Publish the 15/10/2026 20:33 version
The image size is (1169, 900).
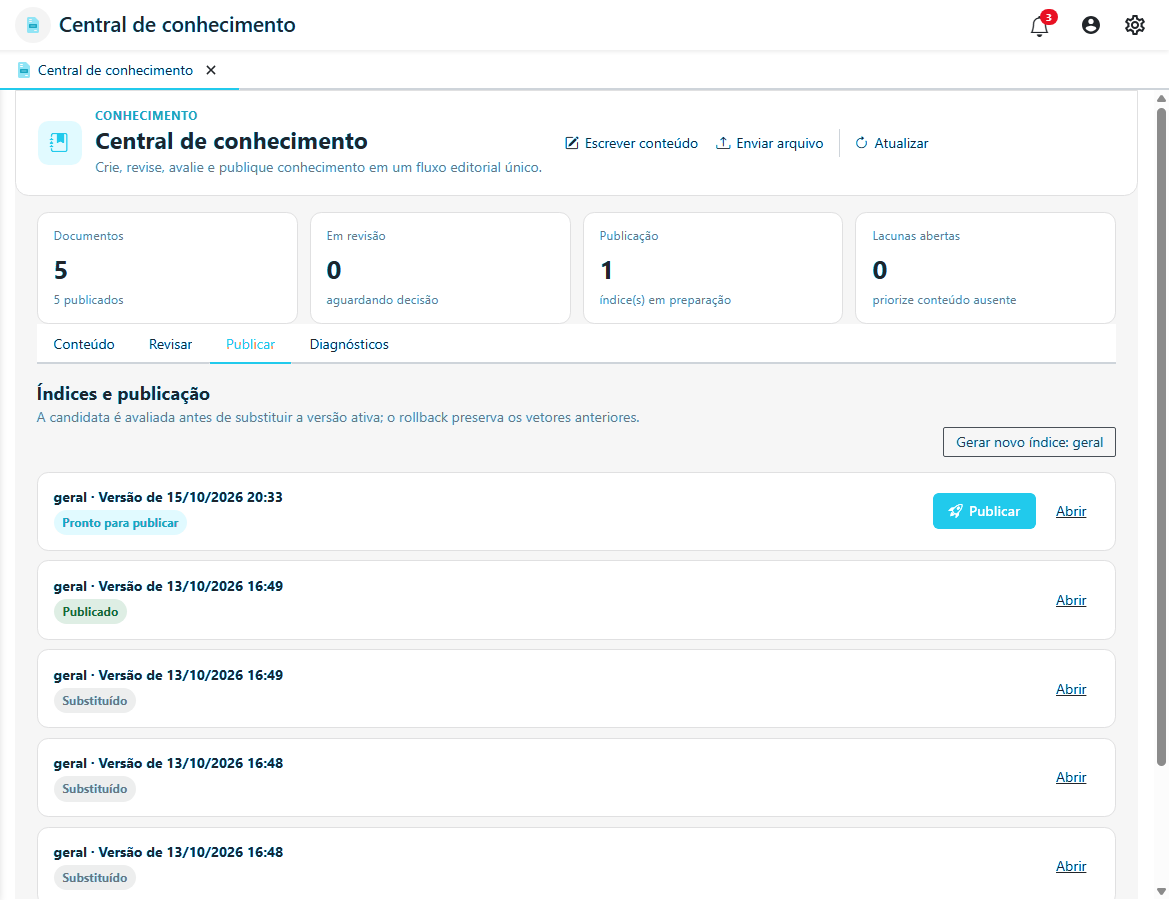984,511
